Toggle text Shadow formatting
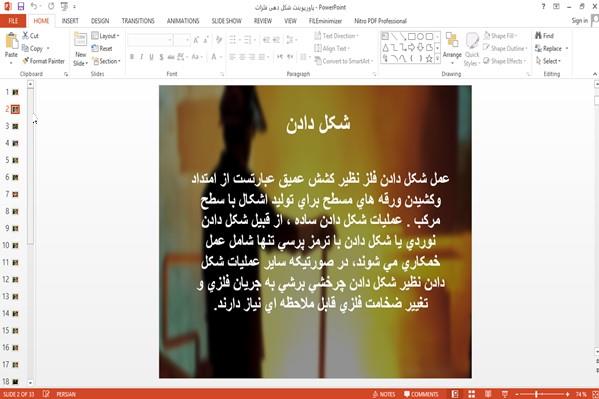 point(162,57)
